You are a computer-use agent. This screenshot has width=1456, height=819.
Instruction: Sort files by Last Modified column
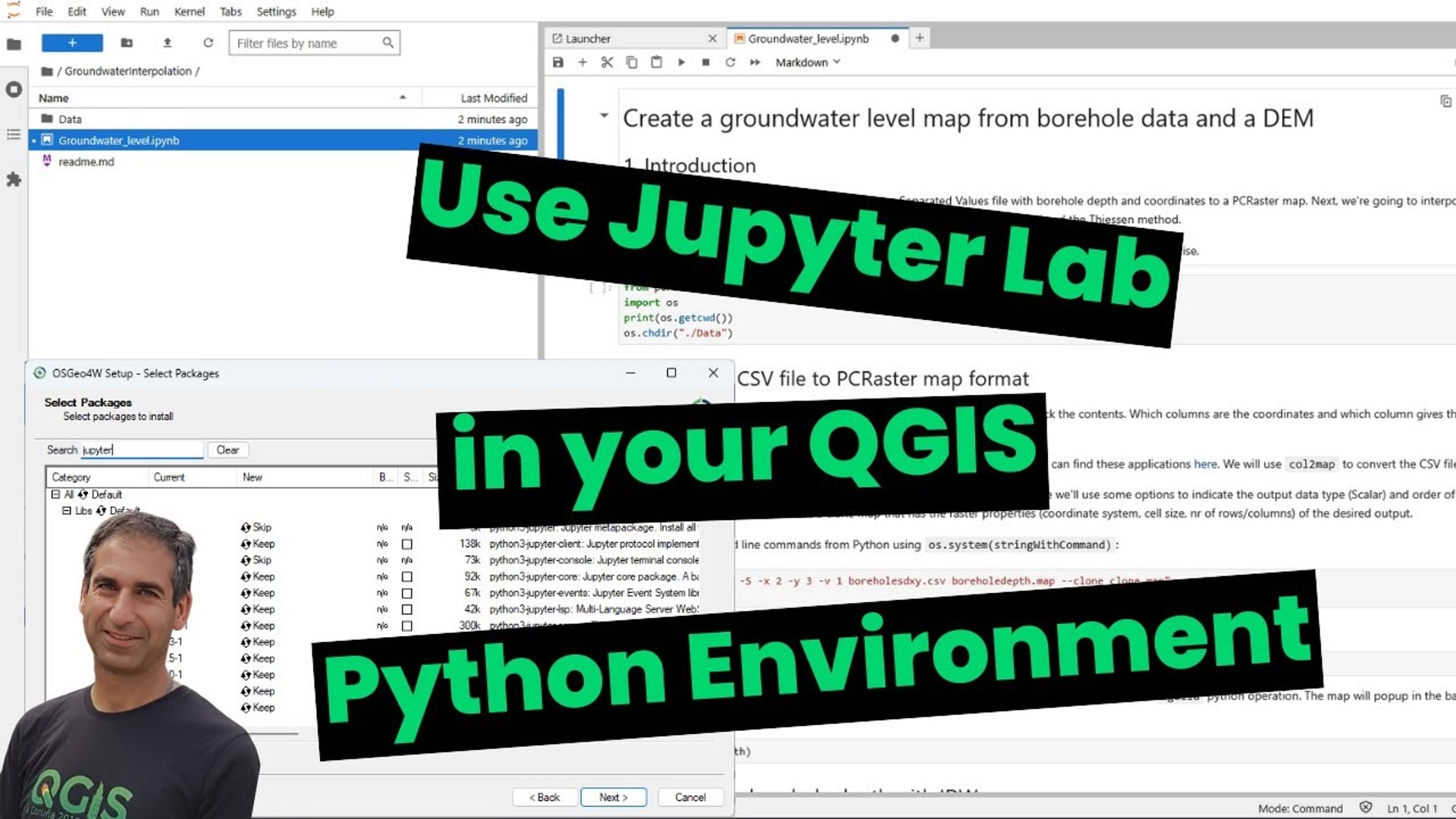479,98
